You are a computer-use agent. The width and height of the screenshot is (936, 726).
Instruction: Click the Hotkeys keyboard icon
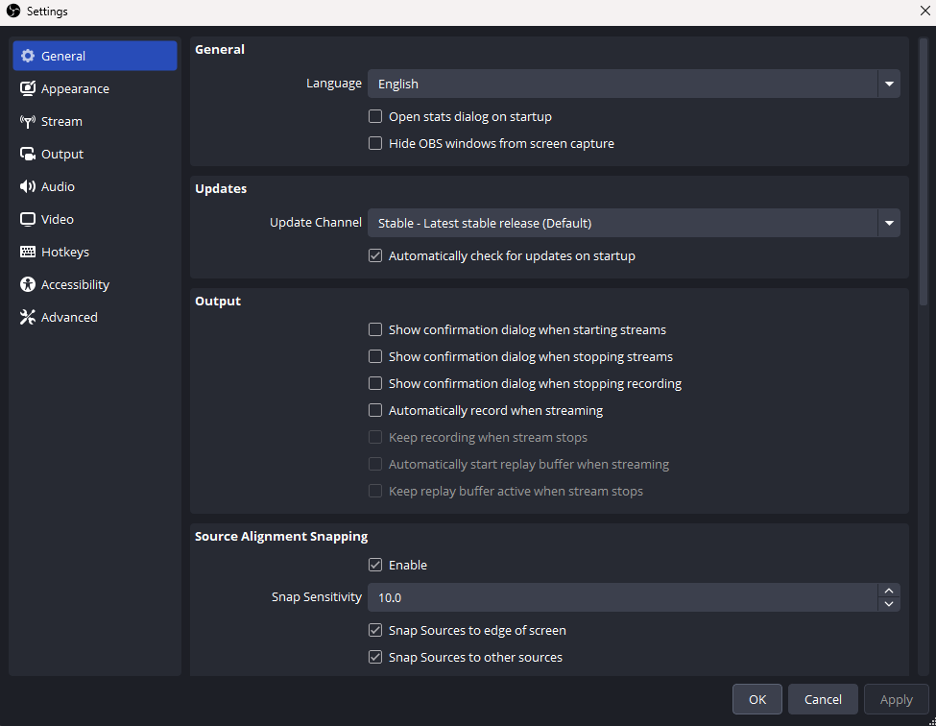pyautogui.click(x=28, y=252)
